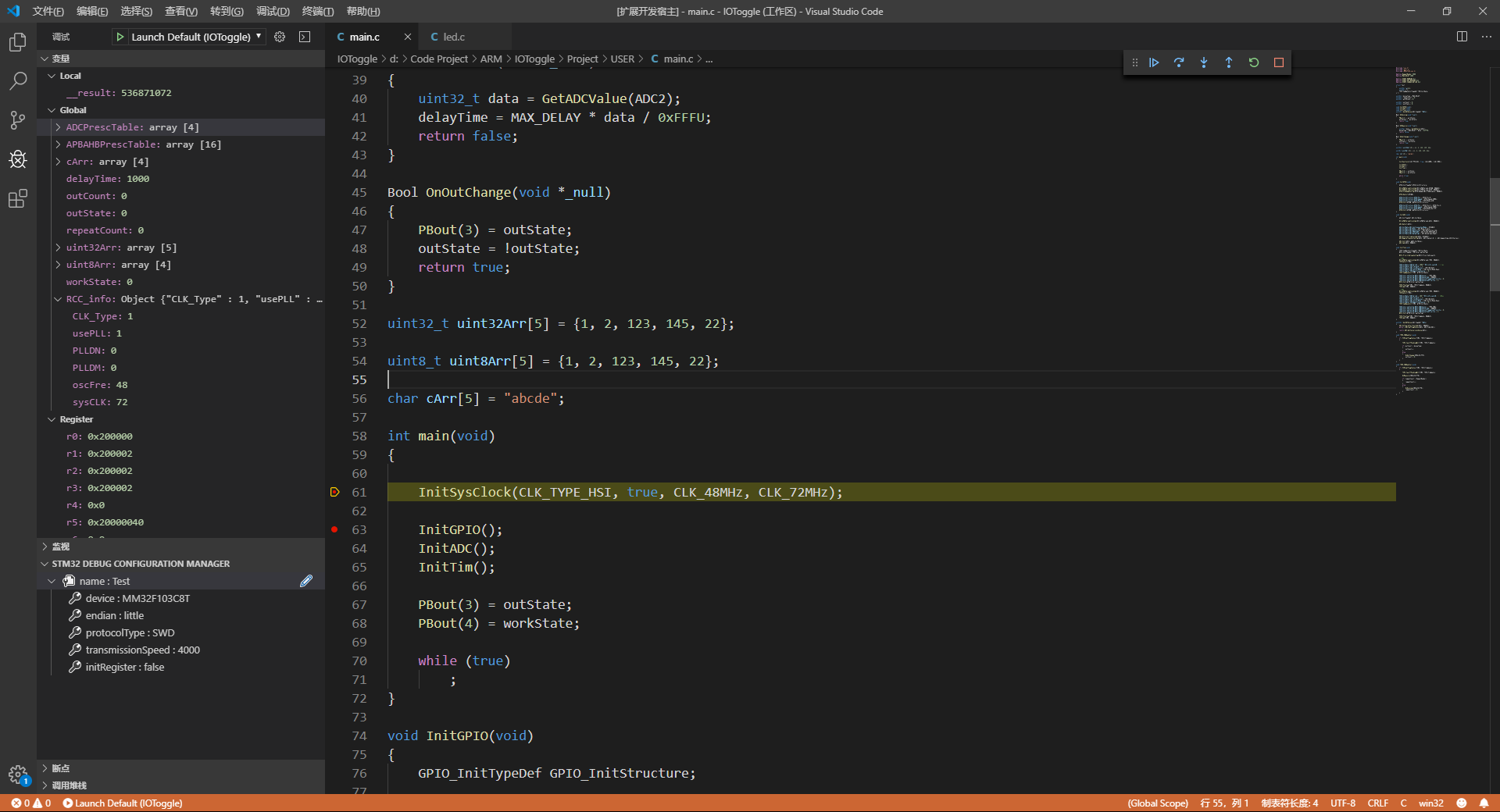
Task: Change the UTF-8 encoding setting
Action: point(1343,803)
